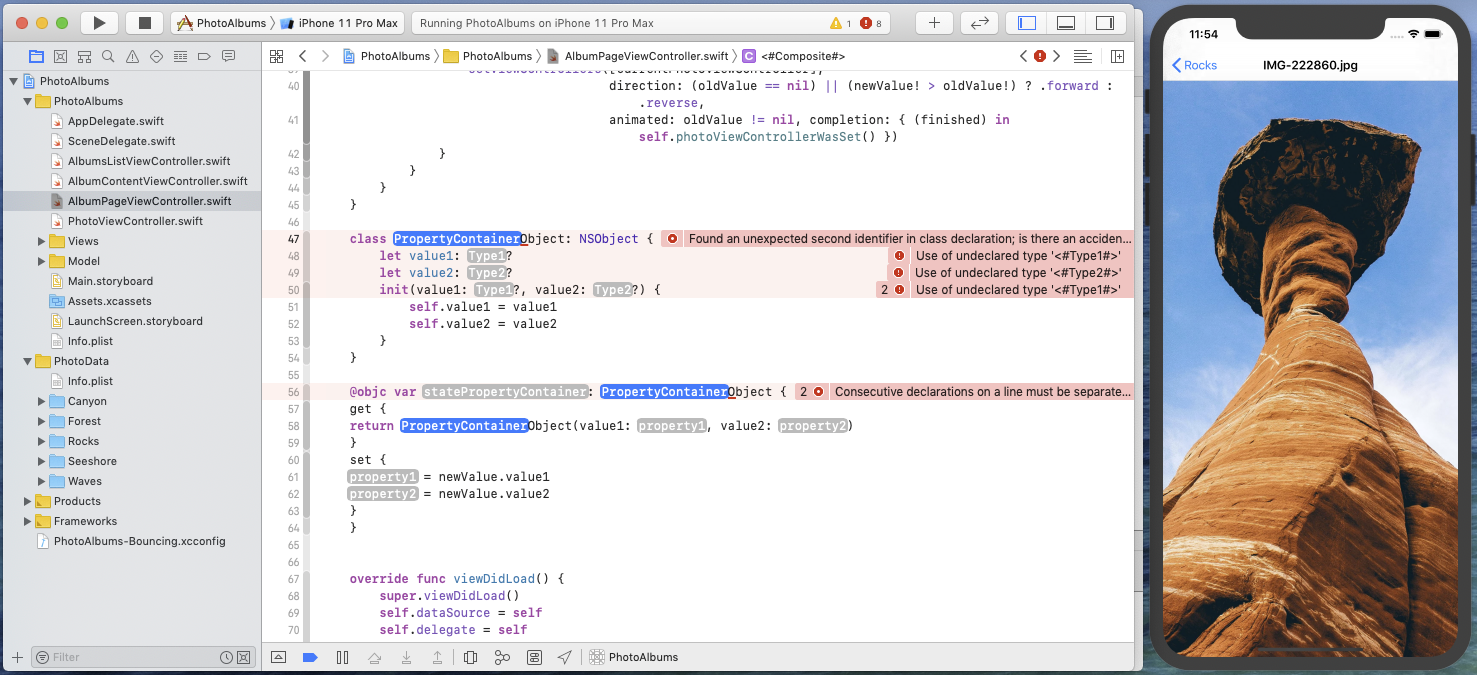
Task: Jump to next issue arrow
Action: pos(1057,56)
